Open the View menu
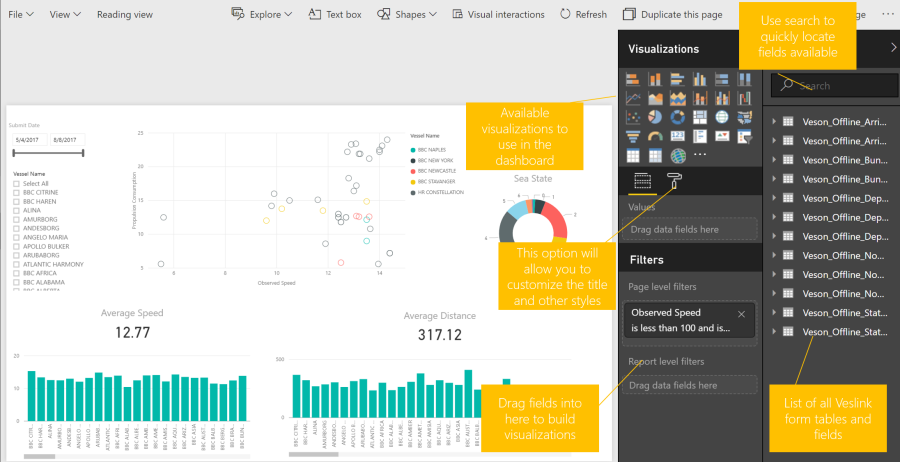The width and height of the screenshot is (900, 462). [x=65, y=15]
